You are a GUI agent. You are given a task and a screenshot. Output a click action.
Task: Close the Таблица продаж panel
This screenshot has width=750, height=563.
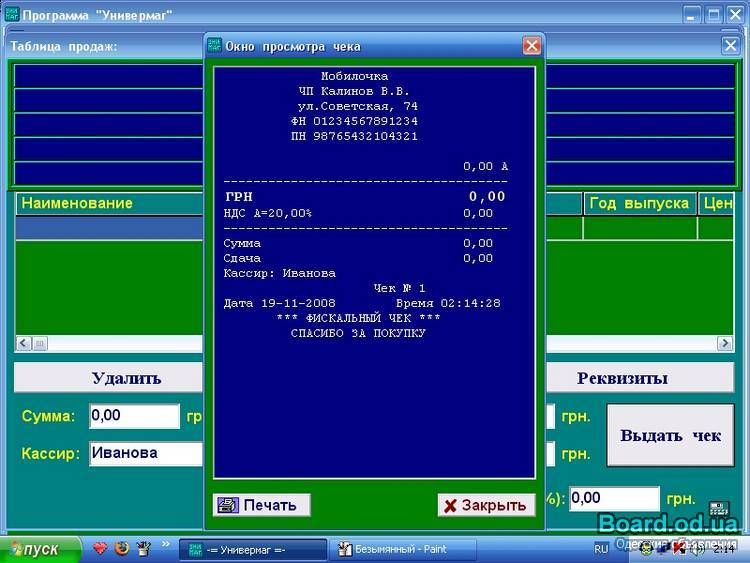[730, 46]
